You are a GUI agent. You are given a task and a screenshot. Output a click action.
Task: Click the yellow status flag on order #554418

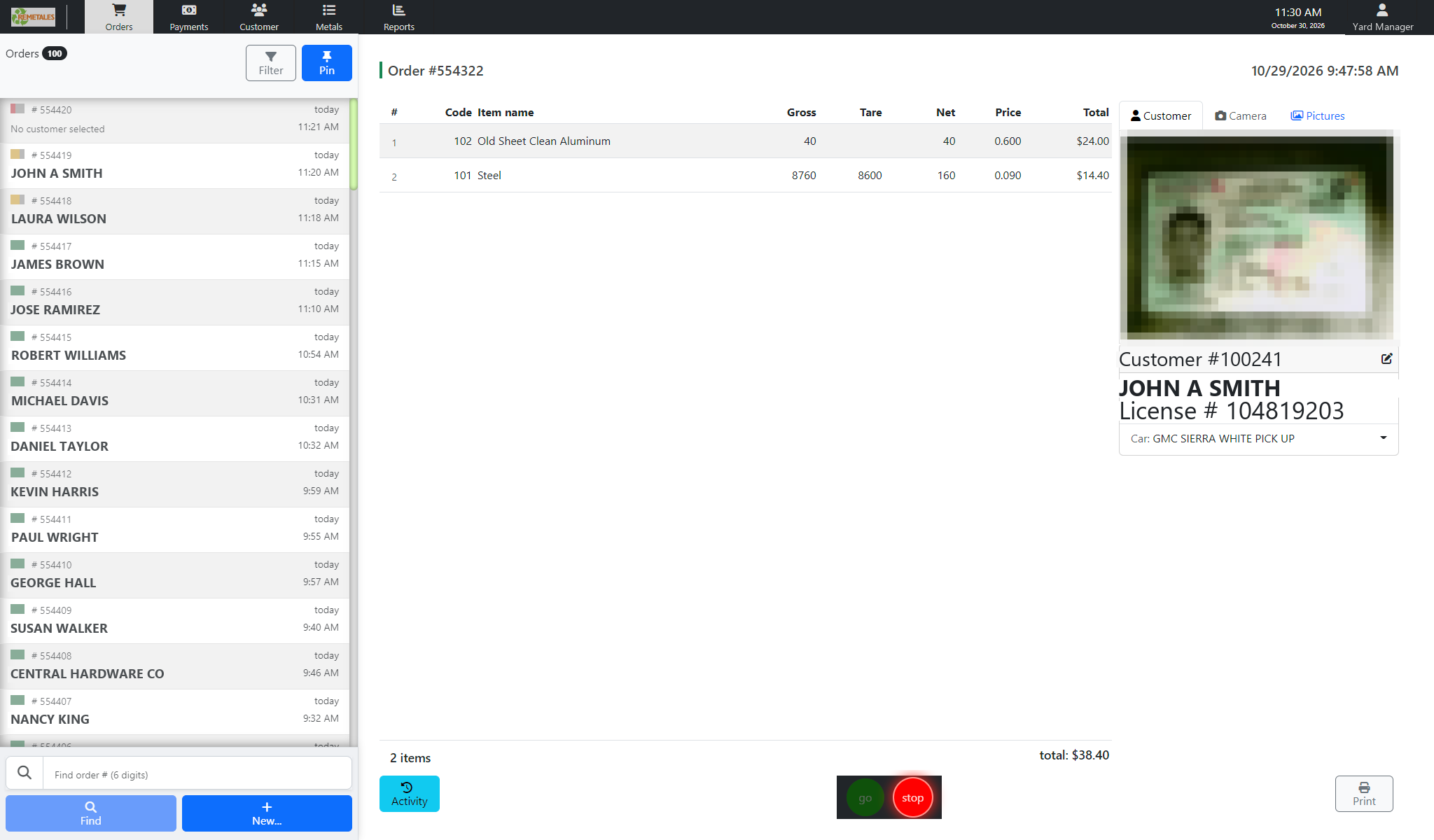tap(18, 199)
